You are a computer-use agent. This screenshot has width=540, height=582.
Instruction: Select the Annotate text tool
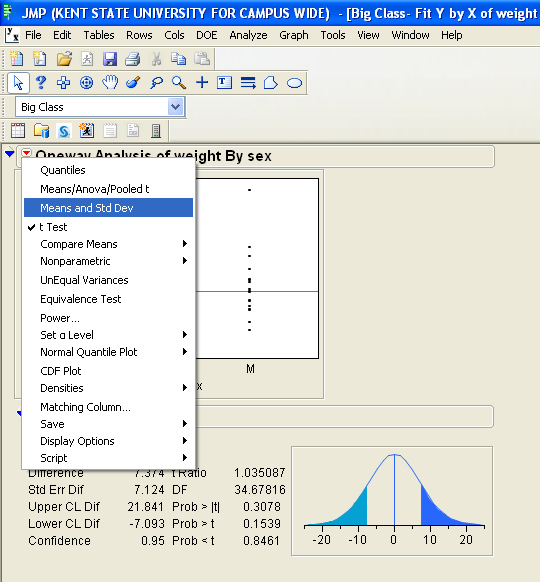[x=225, y=82]
